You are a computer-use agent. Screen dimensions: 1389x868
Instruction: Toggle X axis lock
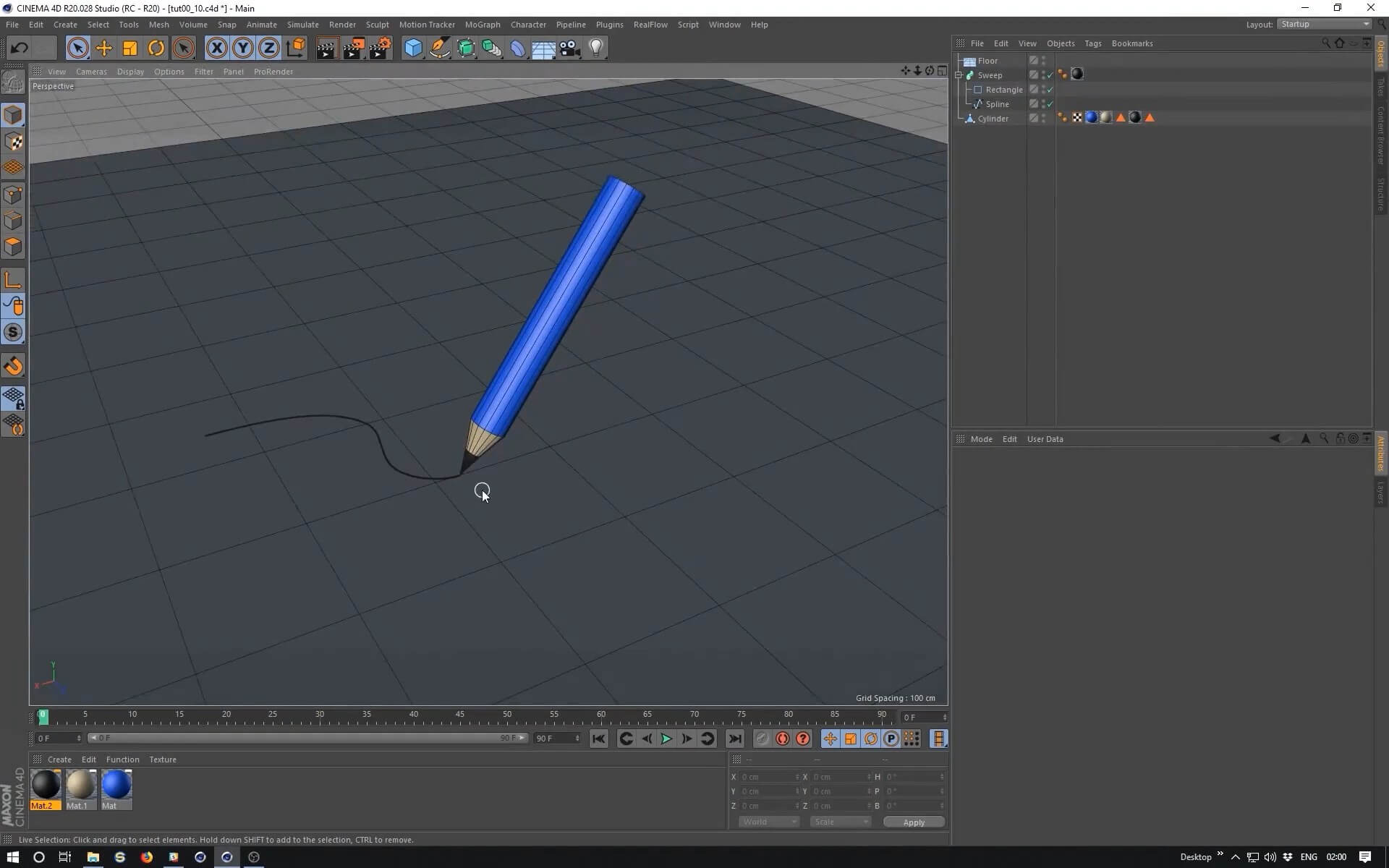pos(216,48)
